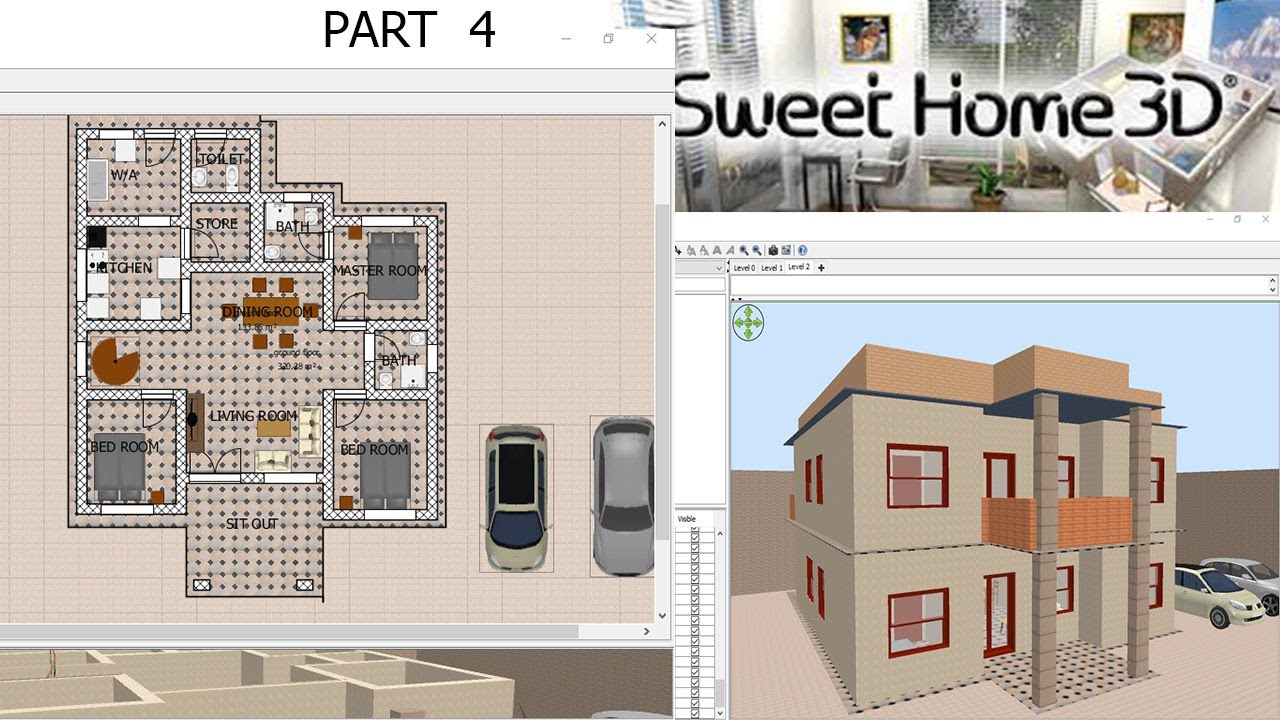Click the Decrease text size toolbar icon

(x=704, y=250)
